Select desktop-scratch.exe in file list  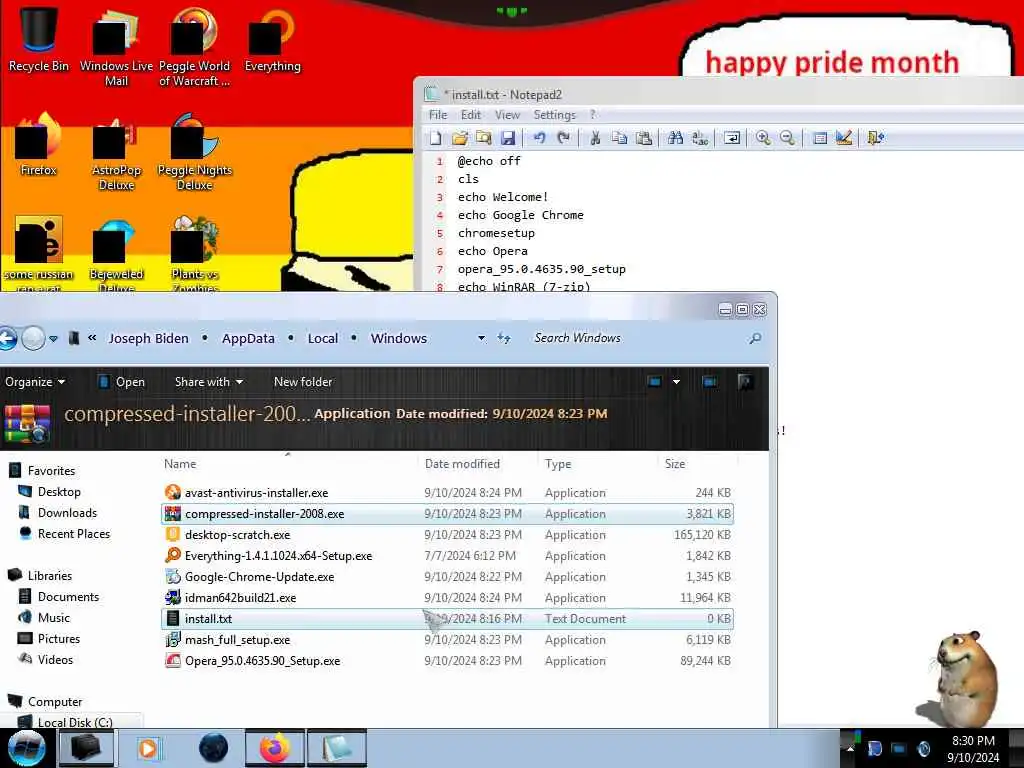447,535
